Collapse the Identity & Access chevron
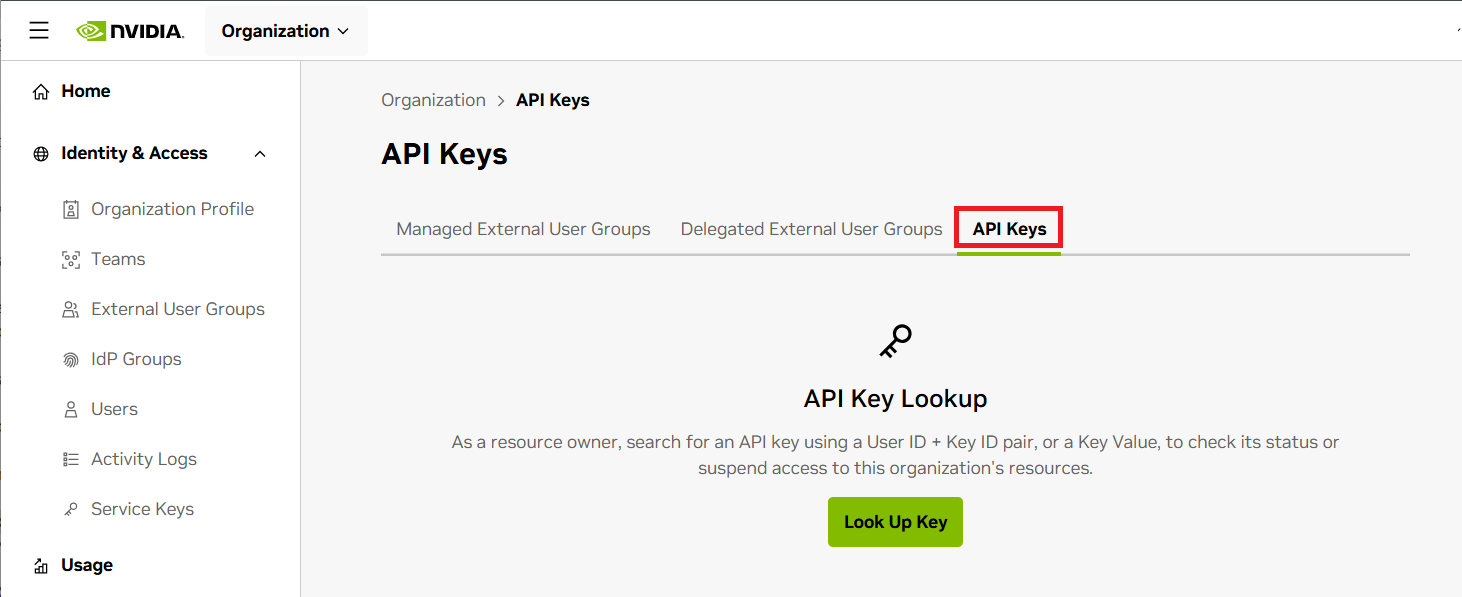 coord(260,154)
